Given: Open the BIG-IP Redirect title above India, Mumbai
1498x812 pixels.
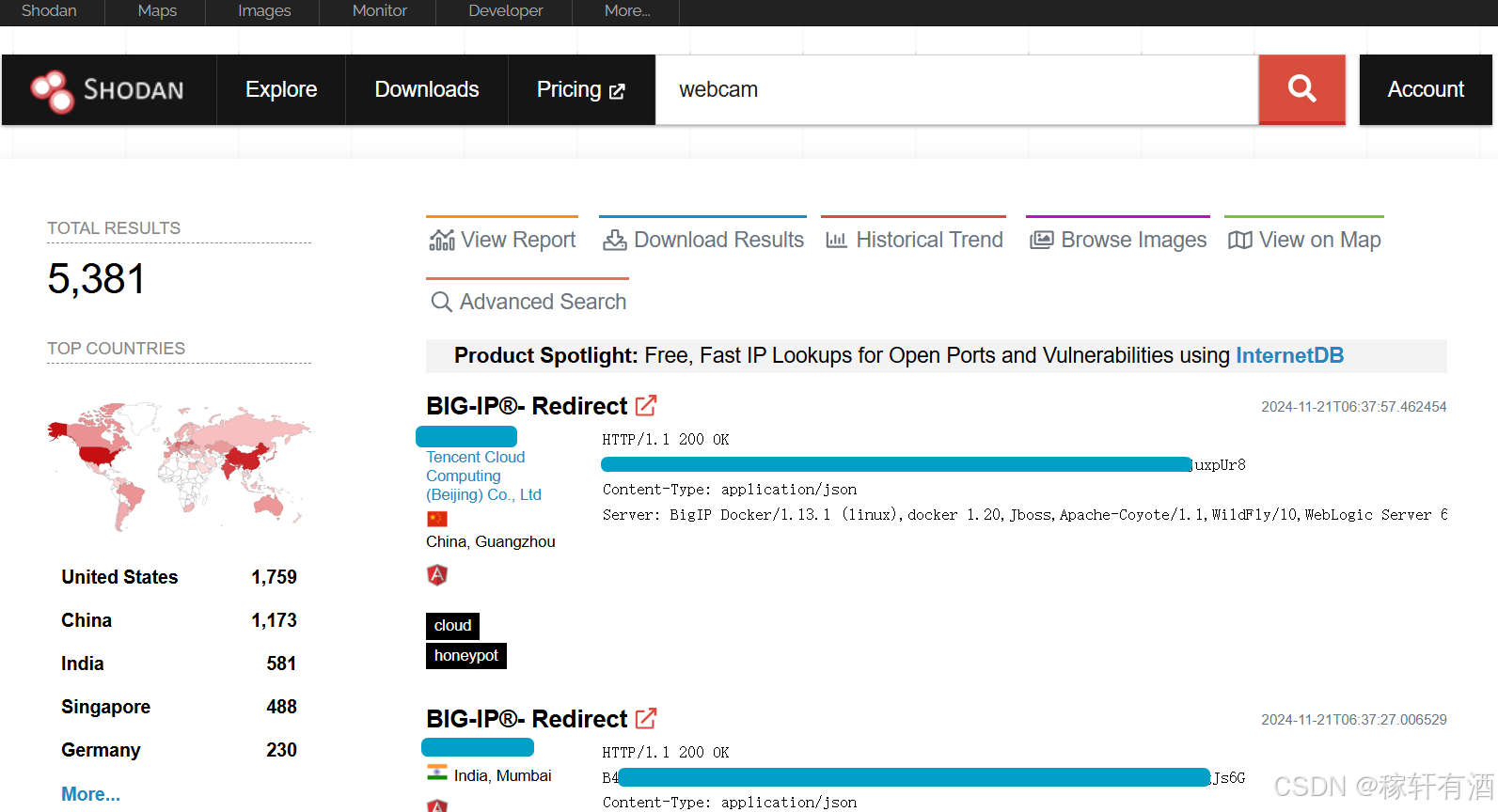Looking at the screenshot, I should click(527, 719).
